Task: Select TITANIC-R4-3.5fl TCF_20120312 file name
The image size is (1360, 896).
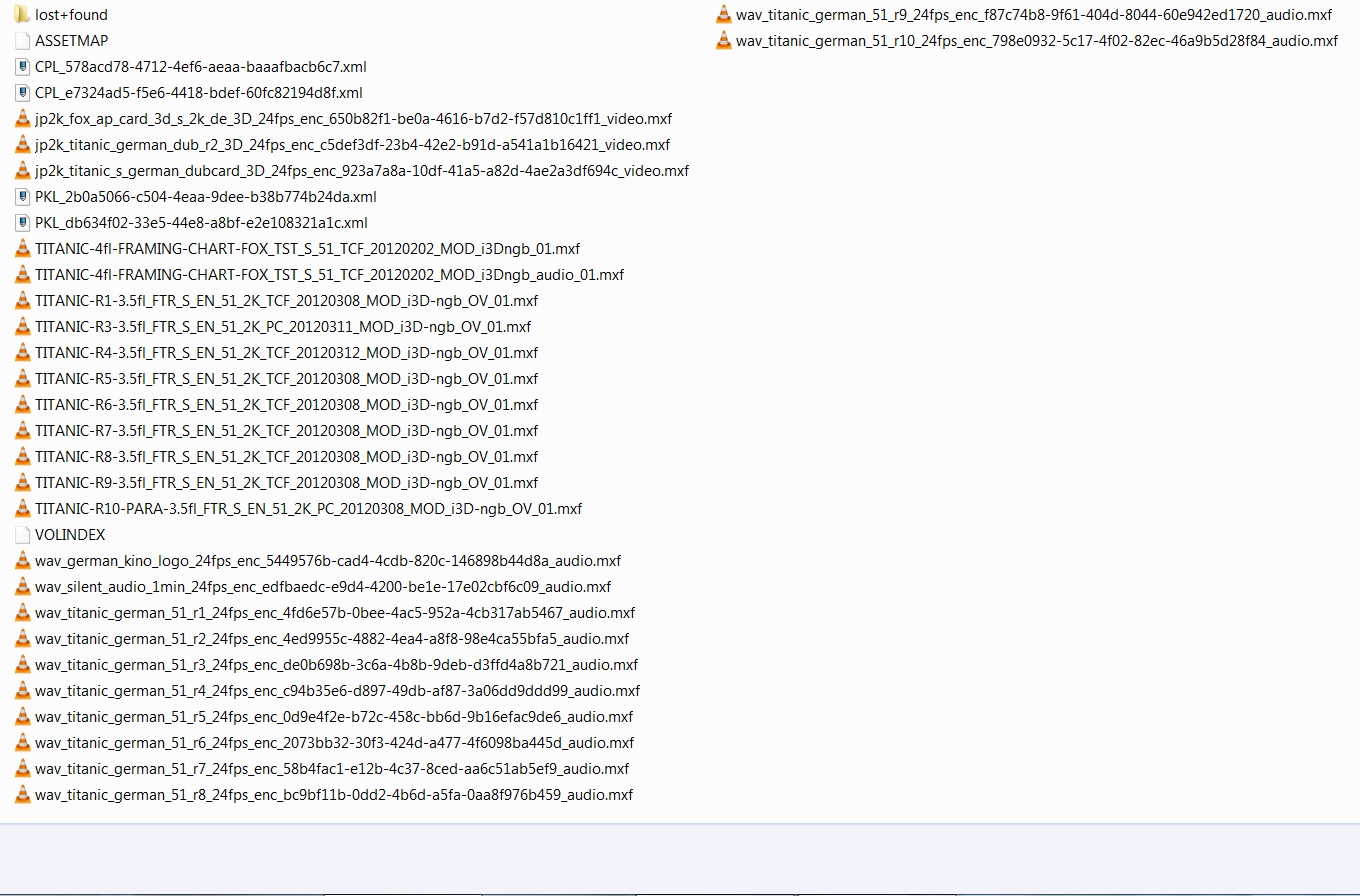Action: pos(286,353)
